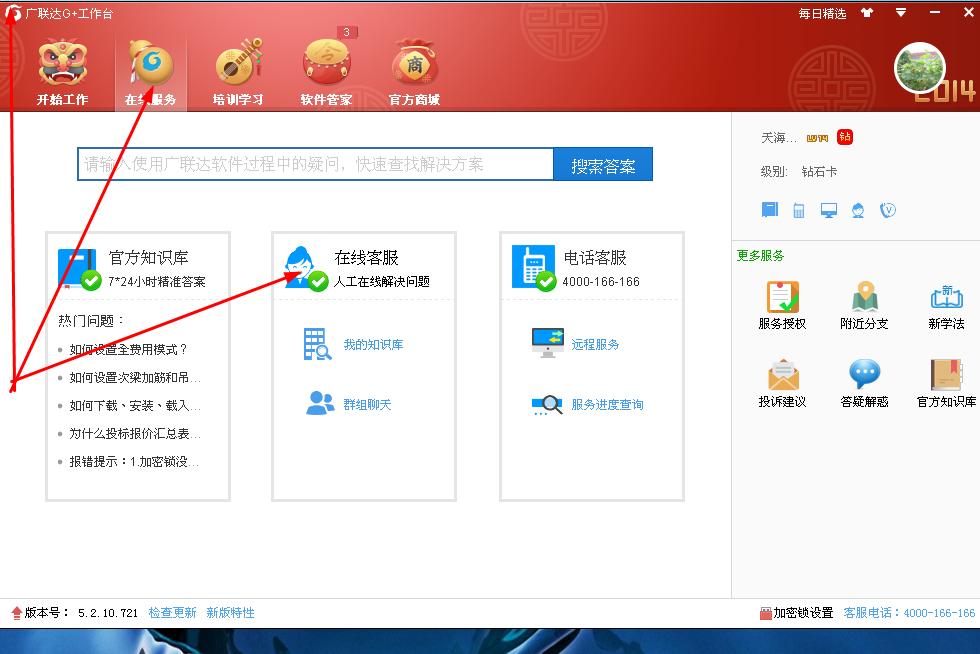Open hot question 如何设置次梁加筋和吊…
Viewport: 980px width, 654px height.
135,378
